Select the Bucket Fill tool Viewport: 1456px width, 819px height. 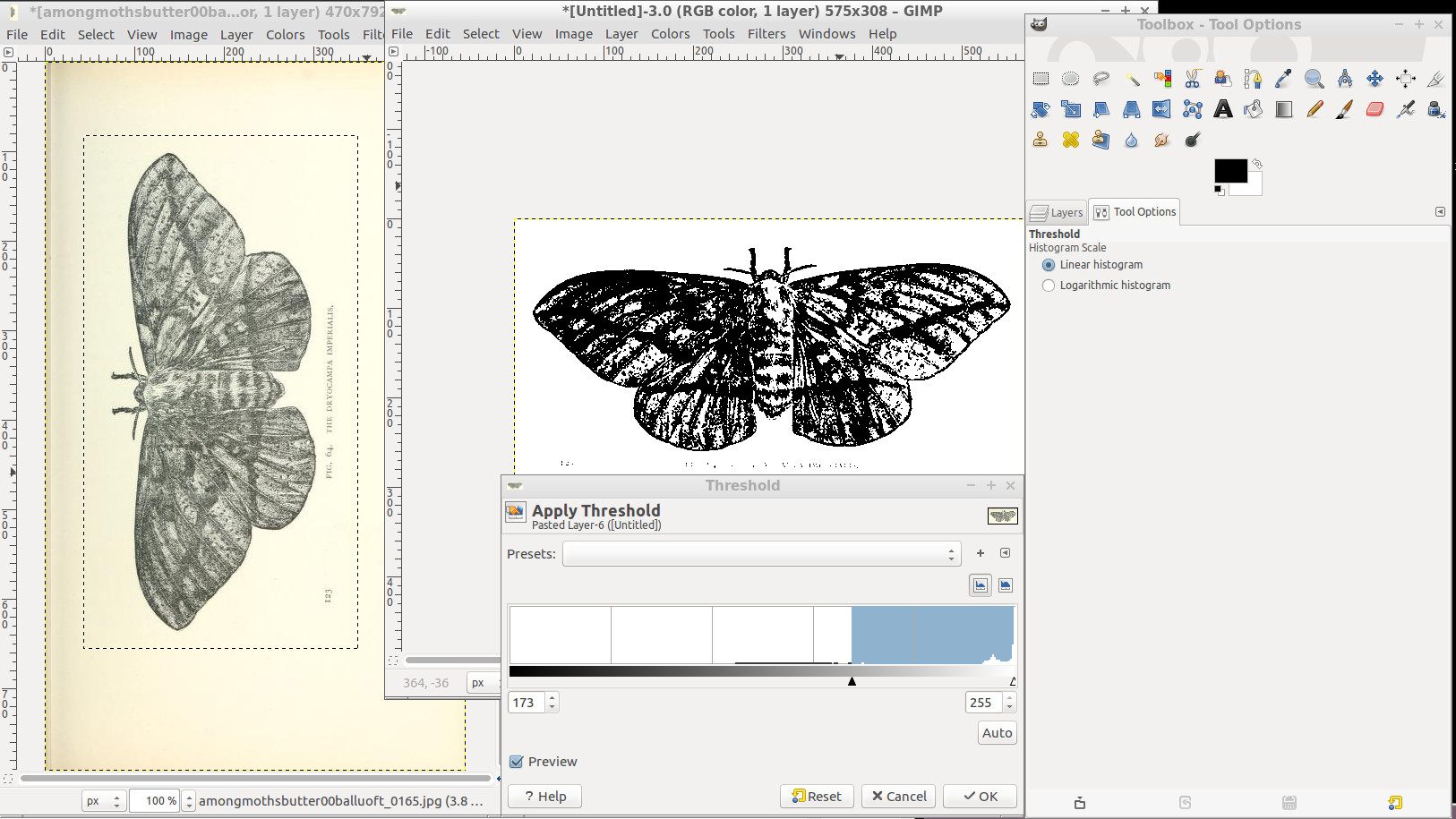(x=1254, y=109)
